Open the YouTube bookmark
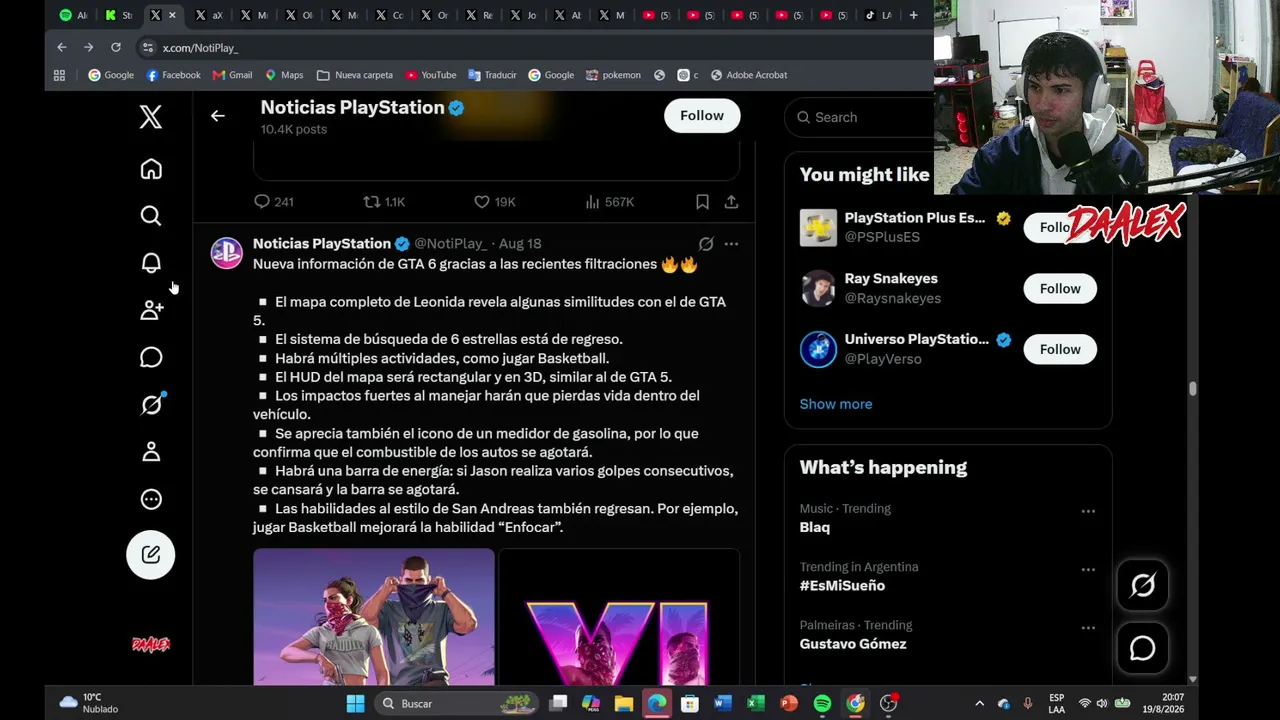 [x=431, y=75]
